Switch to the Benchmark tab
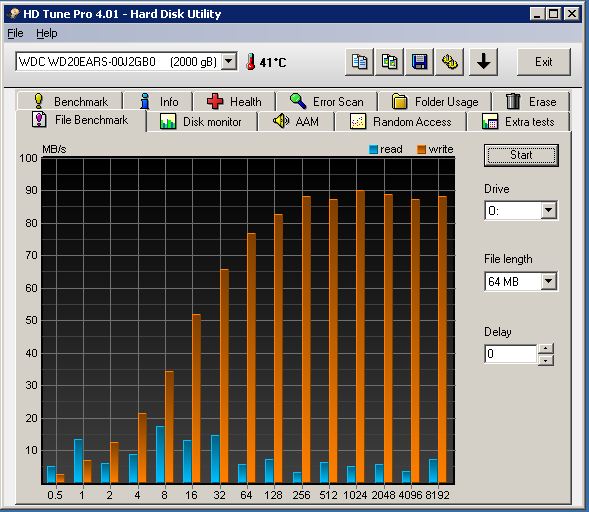 click(70, 101)
